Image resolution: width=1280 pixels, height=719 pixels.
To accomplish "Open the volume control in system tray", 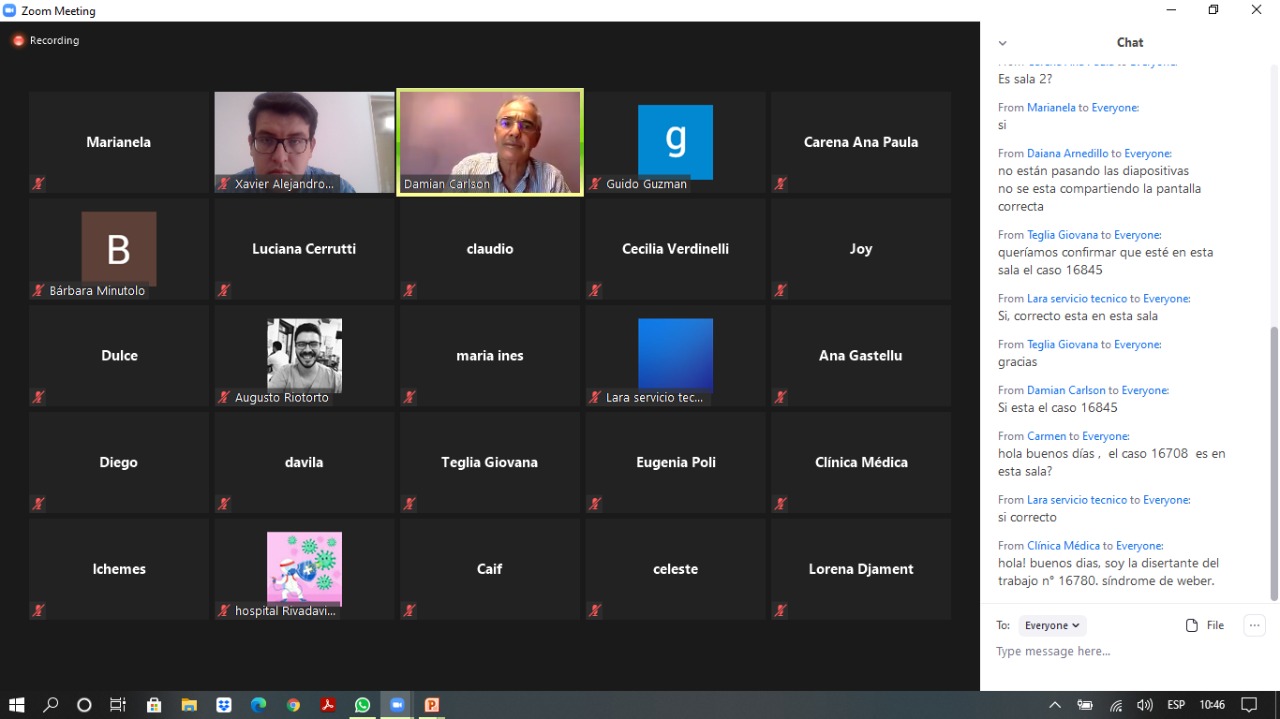I will point(1145,705).
